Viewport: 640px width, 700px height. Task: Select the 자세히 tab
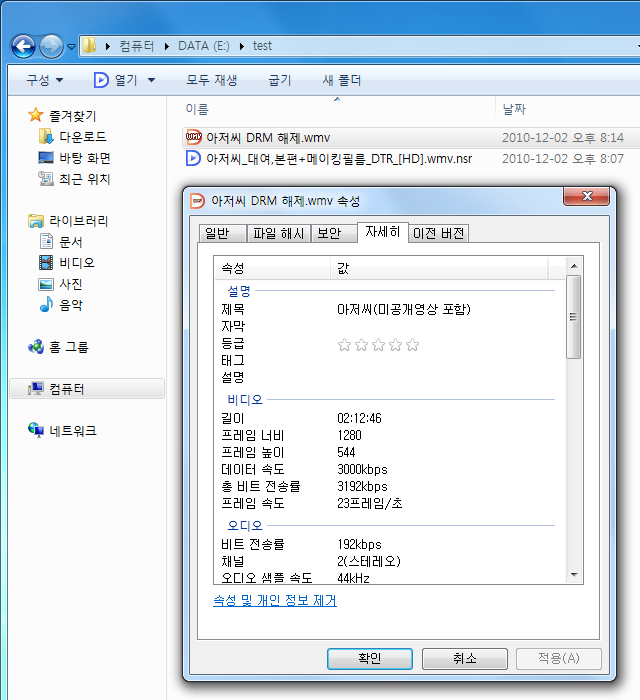coord(382,232)
